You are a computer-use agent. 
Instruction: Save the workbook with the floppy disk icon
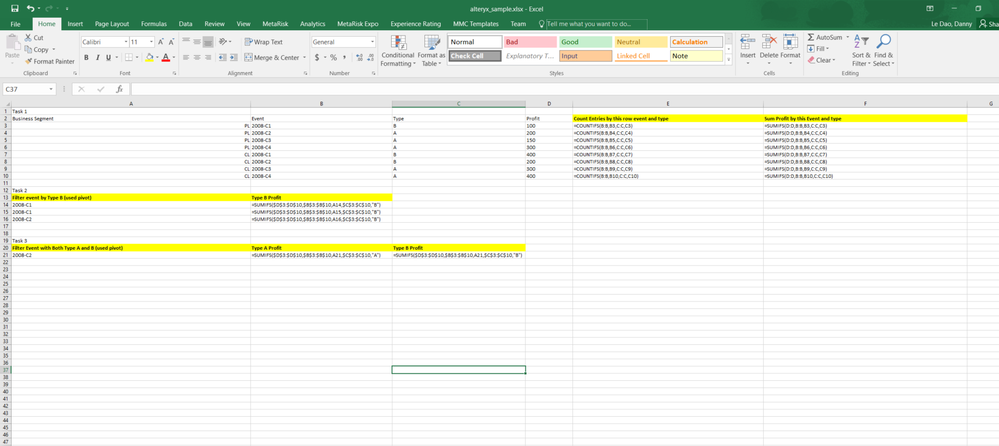point(15,8)
